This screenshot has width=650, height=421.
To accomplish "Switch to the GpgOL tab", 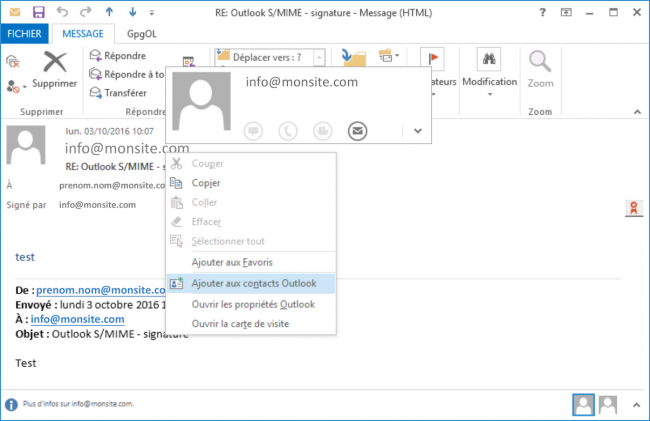I will (x=142, y=34).
